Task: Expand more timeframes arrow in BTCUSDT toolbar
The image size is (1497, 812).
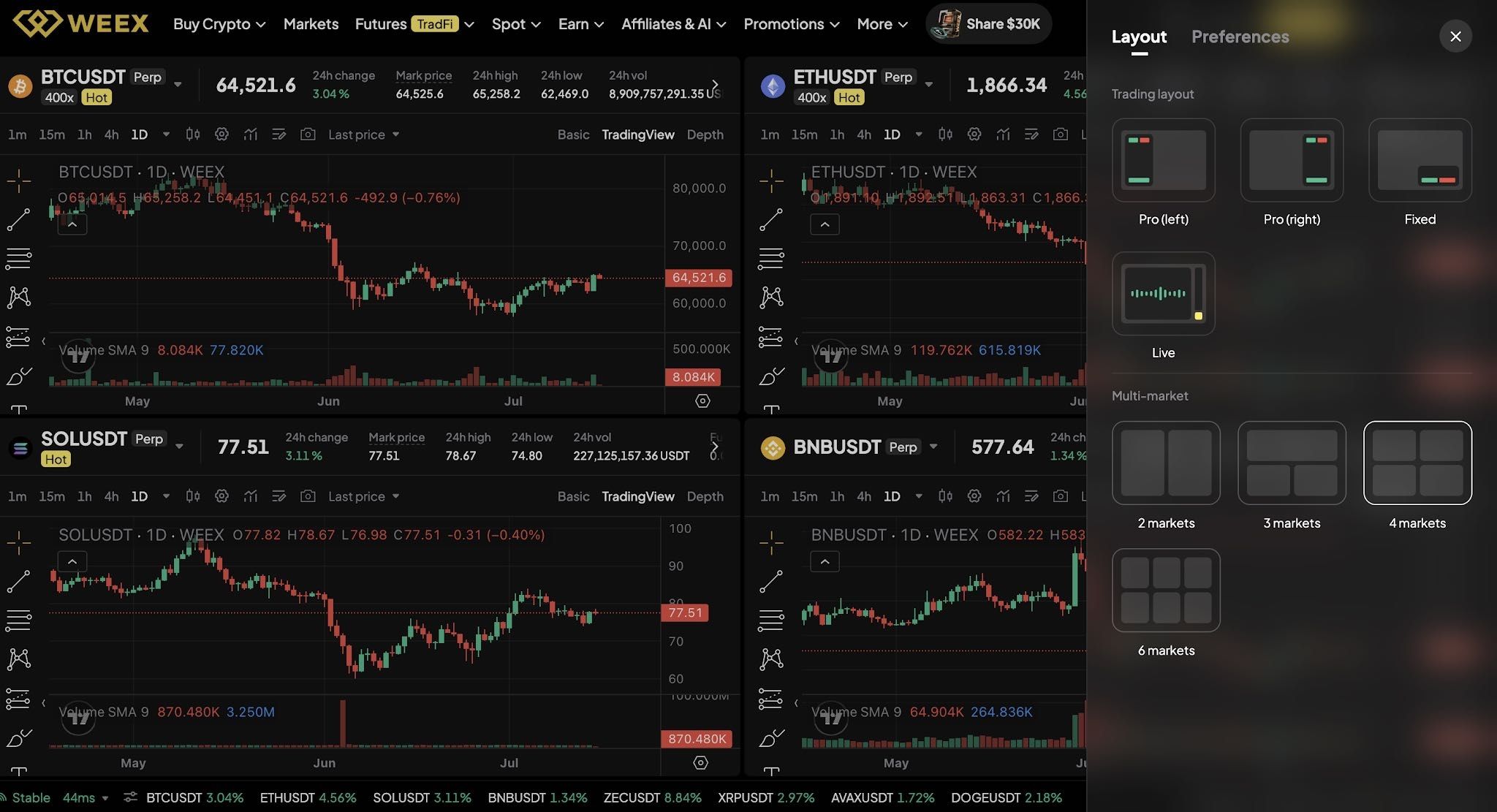Action: tap(166, 134)
